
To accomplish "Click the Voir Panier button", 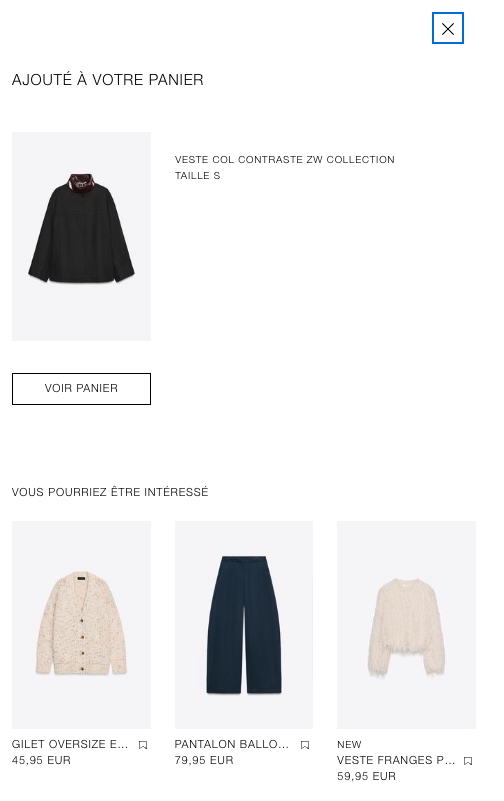I will pos(81,388).
